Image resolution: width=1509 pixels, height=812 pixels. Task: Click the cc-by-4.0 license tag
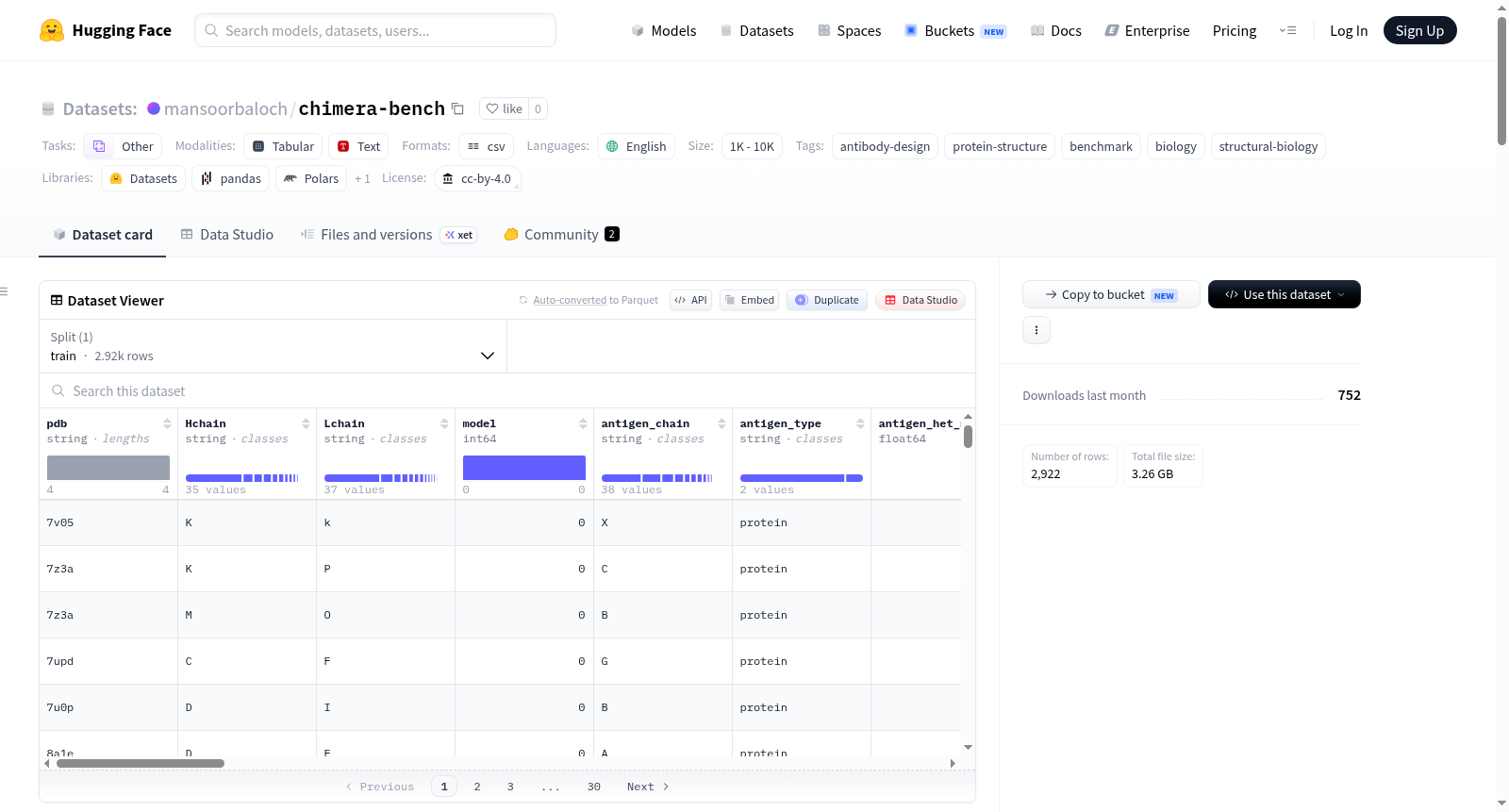(x=477, y=178)
